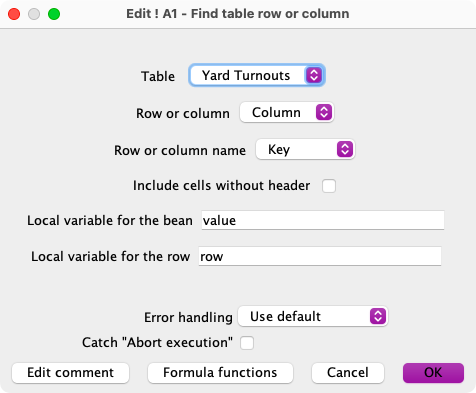
Task: Confirm changes with the OK button
Action: click(x=433, y=373)
